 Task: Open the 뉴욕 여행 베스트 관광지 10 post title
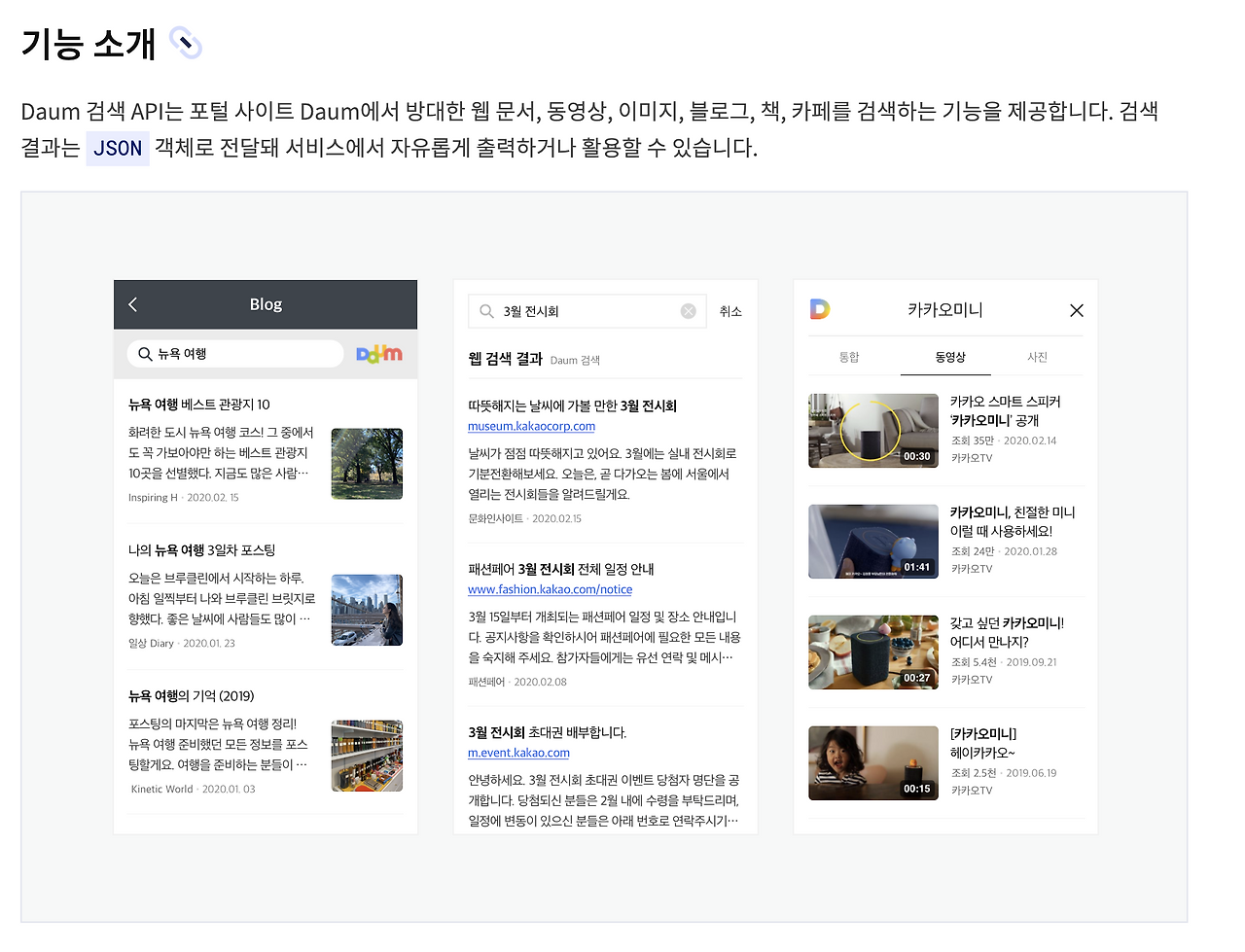tap(199, 405)
